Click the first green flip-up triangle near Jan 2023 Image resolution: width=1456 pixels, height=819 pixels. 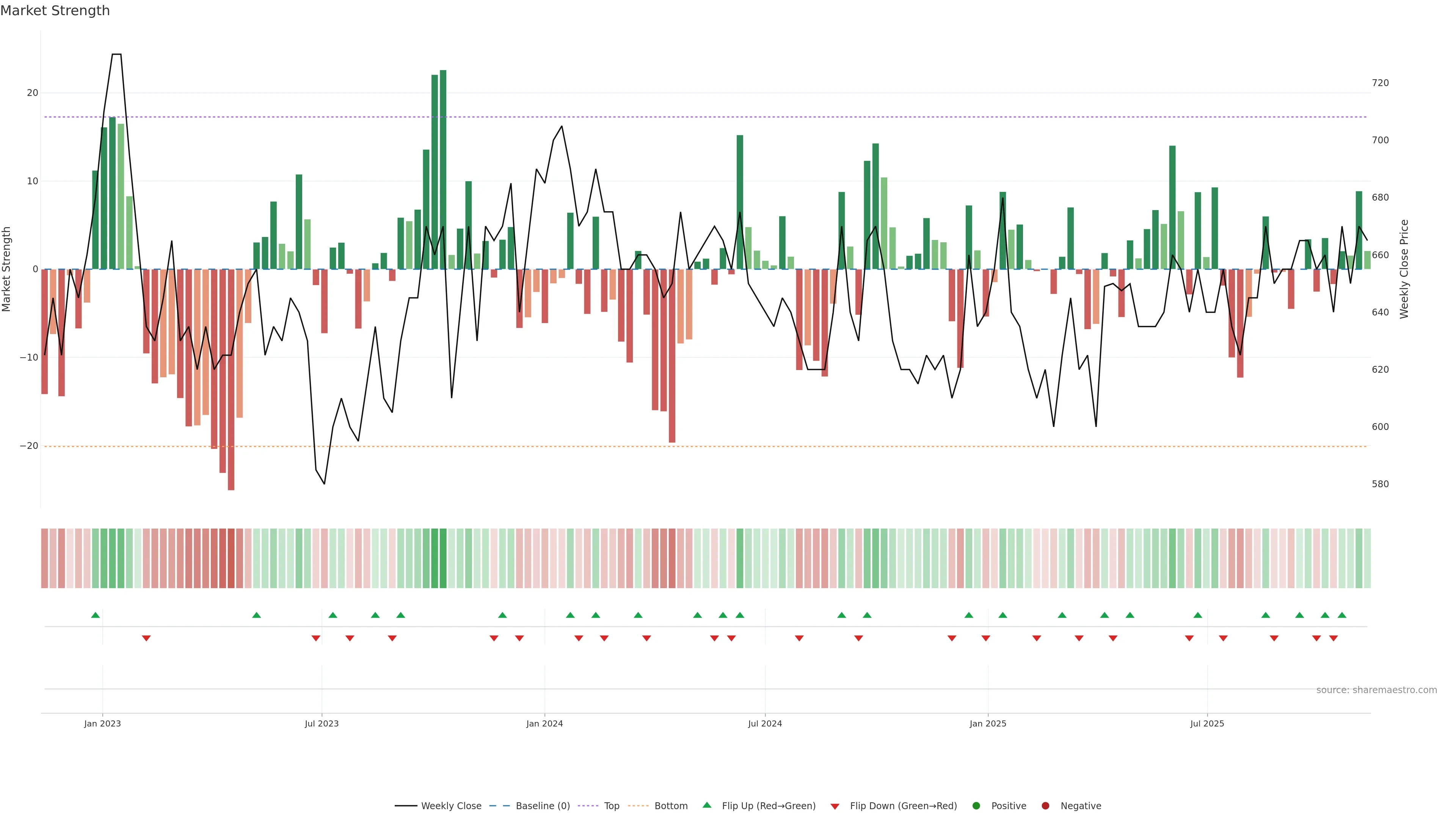pos(96,615)
